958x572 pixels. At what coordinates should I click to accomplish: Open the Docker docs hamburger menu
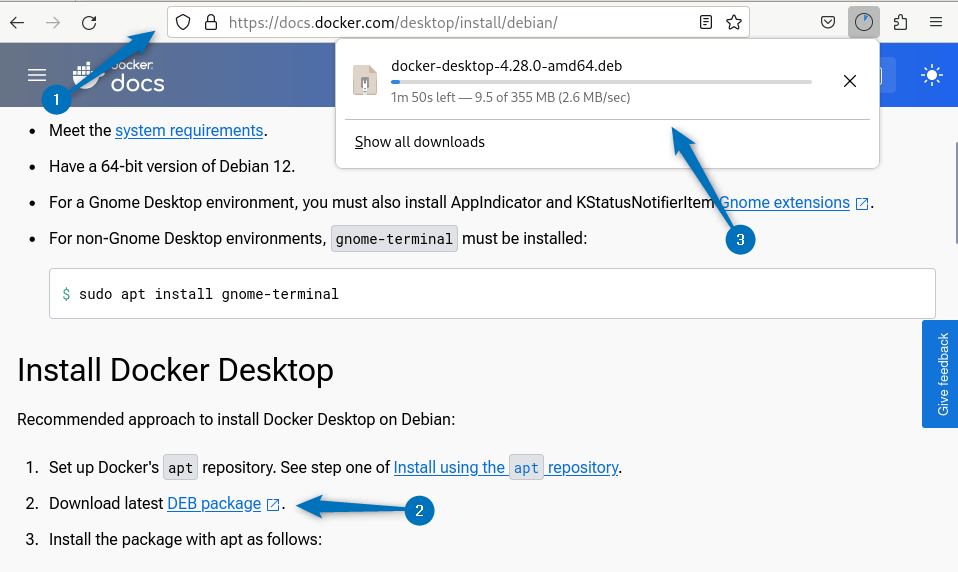[37, 75]
